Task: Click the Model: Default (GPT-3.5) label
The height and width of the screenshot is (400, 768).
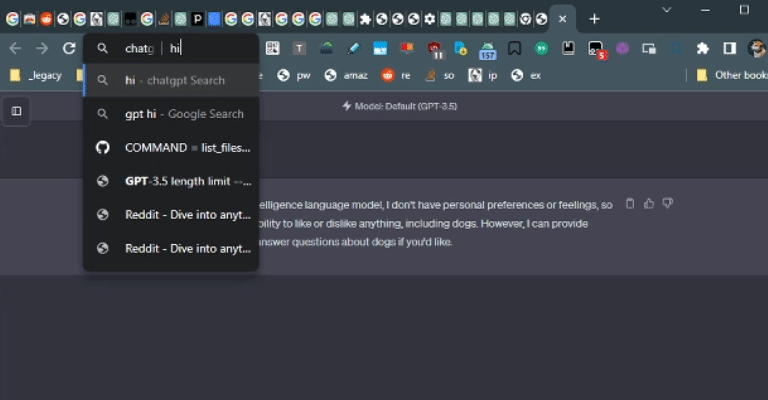Action: point(399,106)
